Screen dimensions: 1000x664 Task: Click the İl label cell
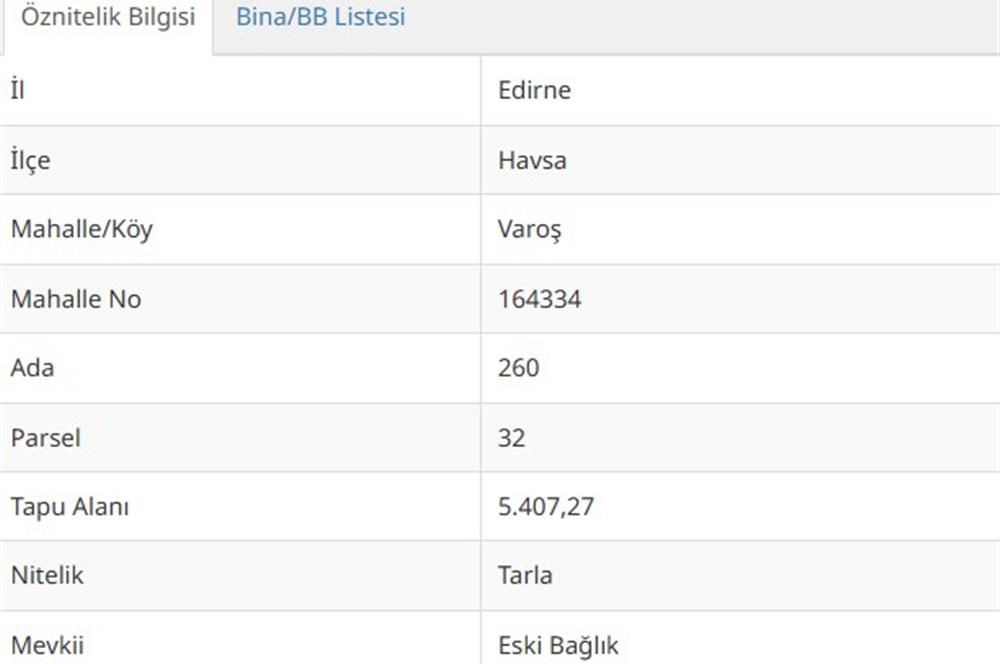[240, 90]
